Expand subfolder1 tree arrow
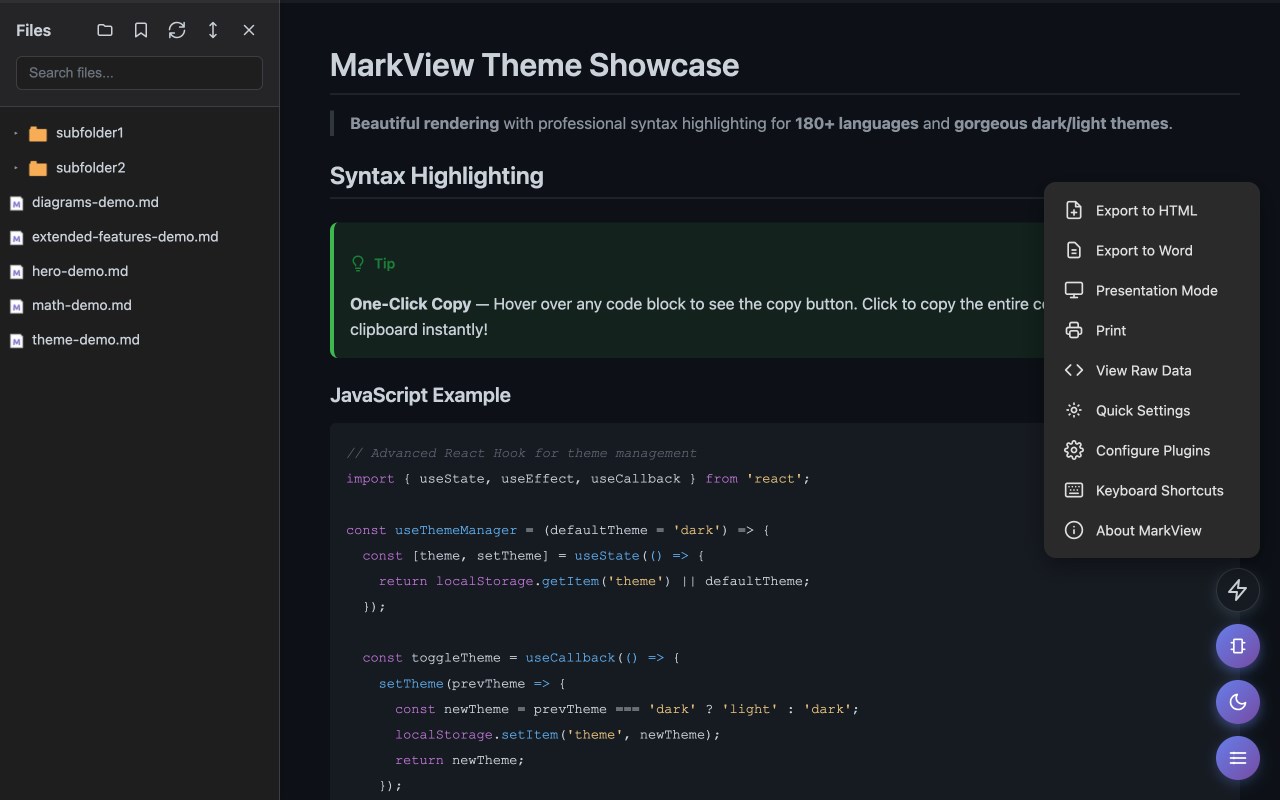This screenshot has height=800, width=1280. (15, 133)
